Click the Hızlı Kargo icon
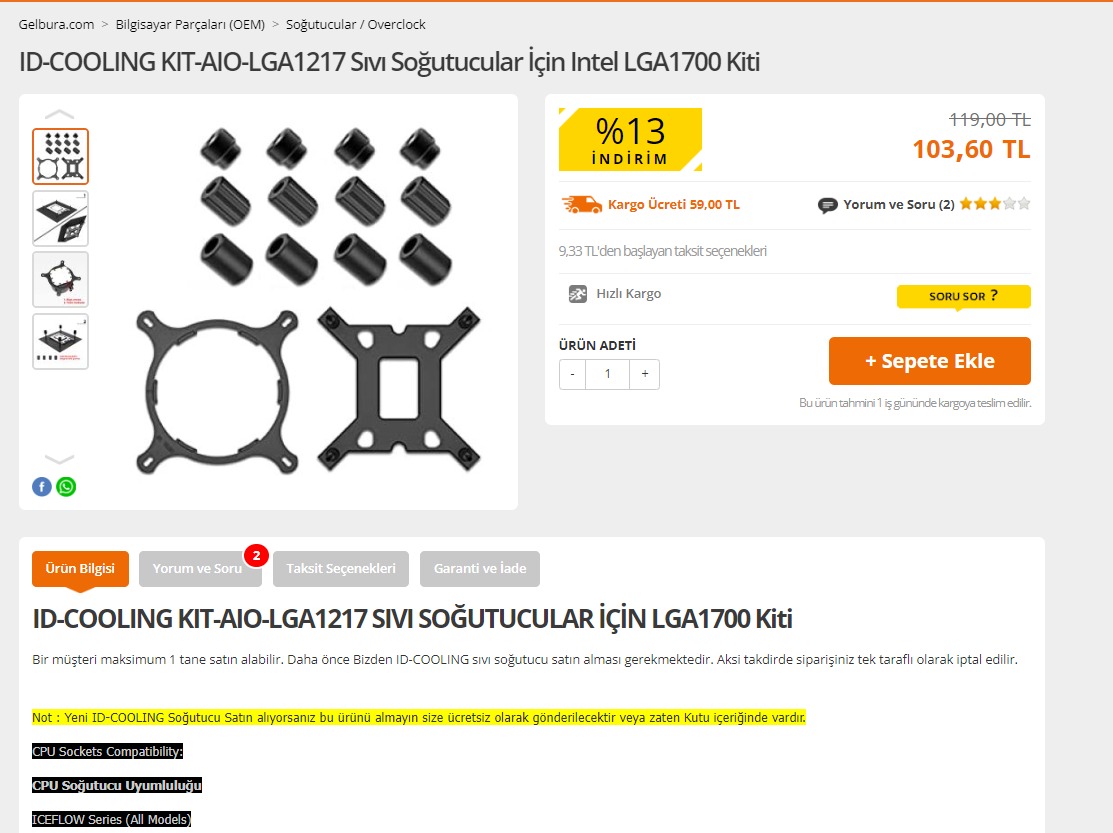This screenshot has width=1113, height=833. point(578,294)
